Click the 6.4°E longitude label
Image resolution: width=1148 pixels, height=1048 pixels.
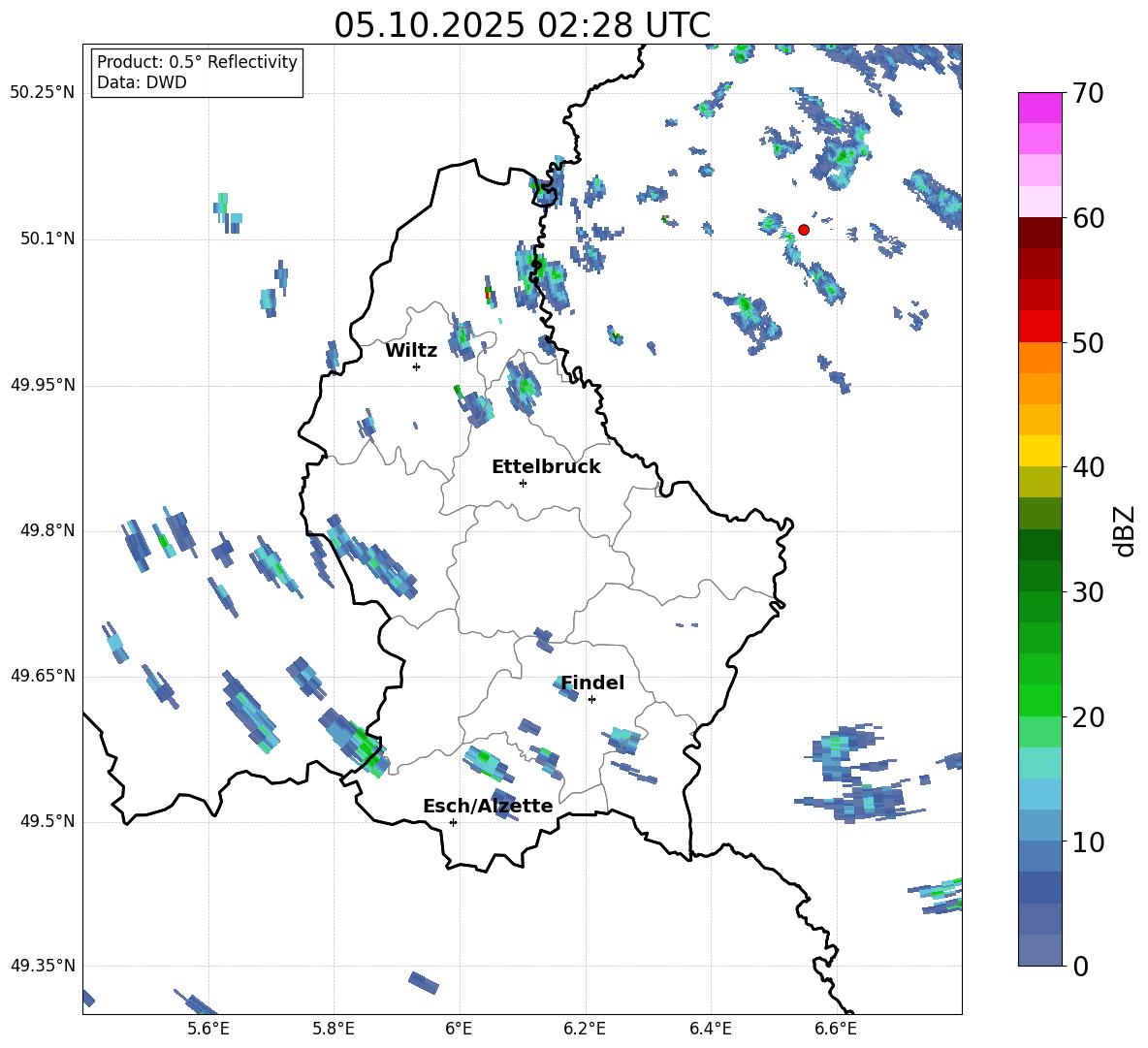[x=710, y=1029]
